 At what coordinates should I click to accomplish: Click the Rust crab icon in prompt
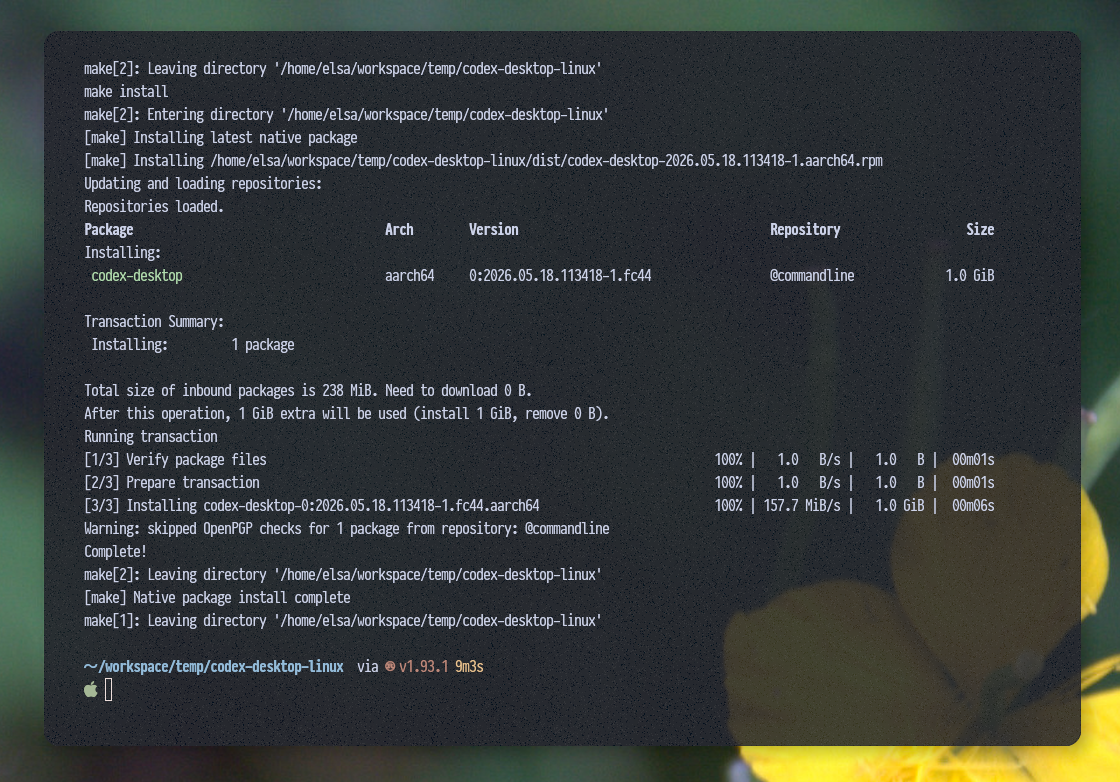390,666
